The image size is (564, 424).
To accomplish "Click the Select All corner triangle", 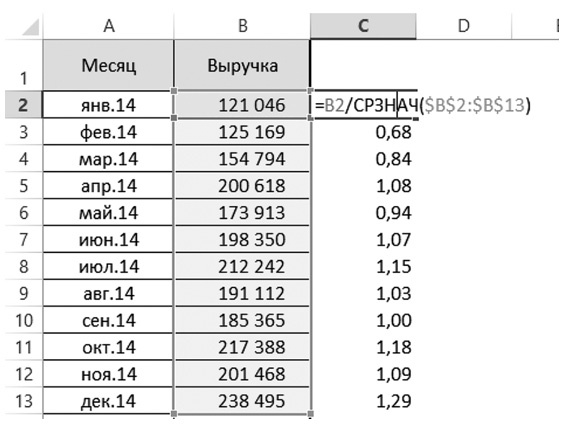I will pos(30,27).
